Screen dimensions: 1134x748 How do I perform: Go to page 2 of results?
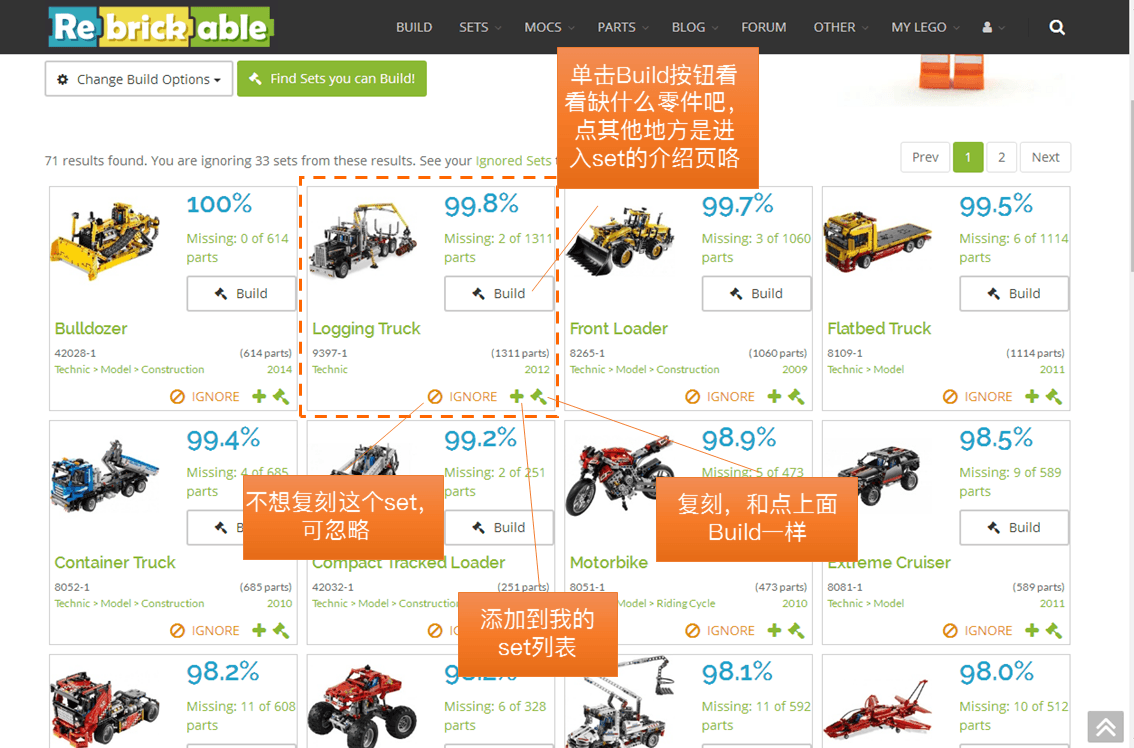click(x=1001, y=157)
